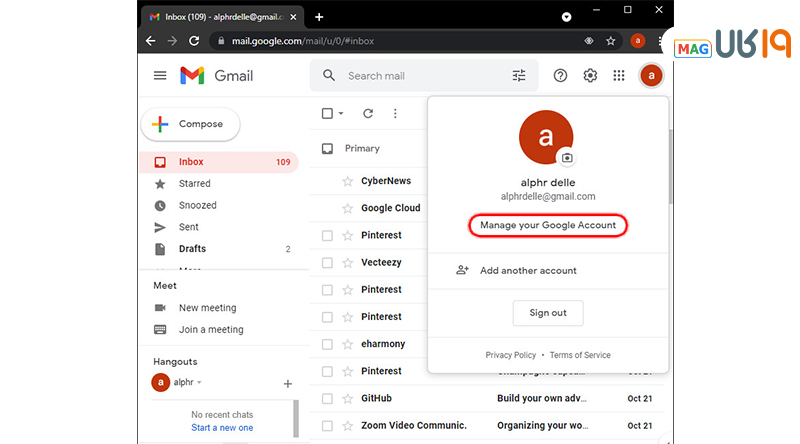Screen dimensions: 800x444
Task: Click the Gmail logo
Action: pyautogui.click(x=217, y=76)
